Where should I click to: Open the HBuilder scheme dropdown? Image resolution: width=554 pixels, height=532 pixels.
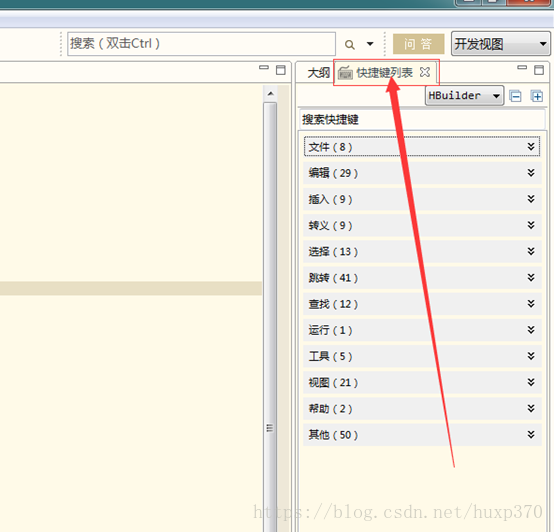[464, 95]
